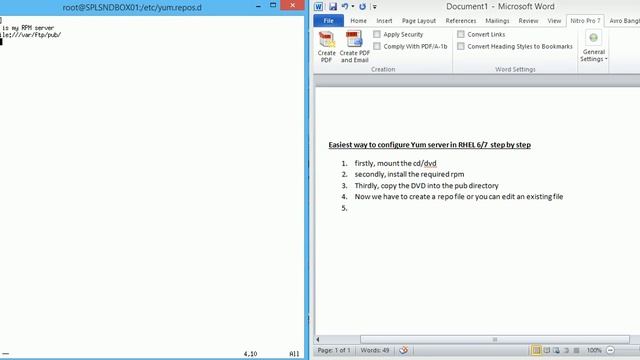Check Comply With PDF/A-1b
This screenshot has width=640, height=360.
coord(377,46)
